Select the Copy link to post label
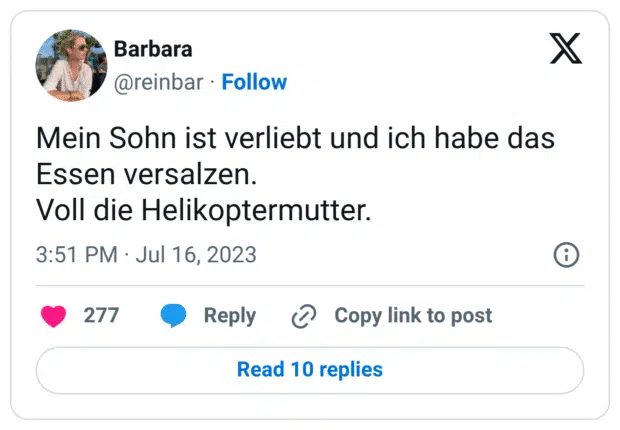Screen dimensions: 620x430 pyautogui.click(x=413, y=316)
